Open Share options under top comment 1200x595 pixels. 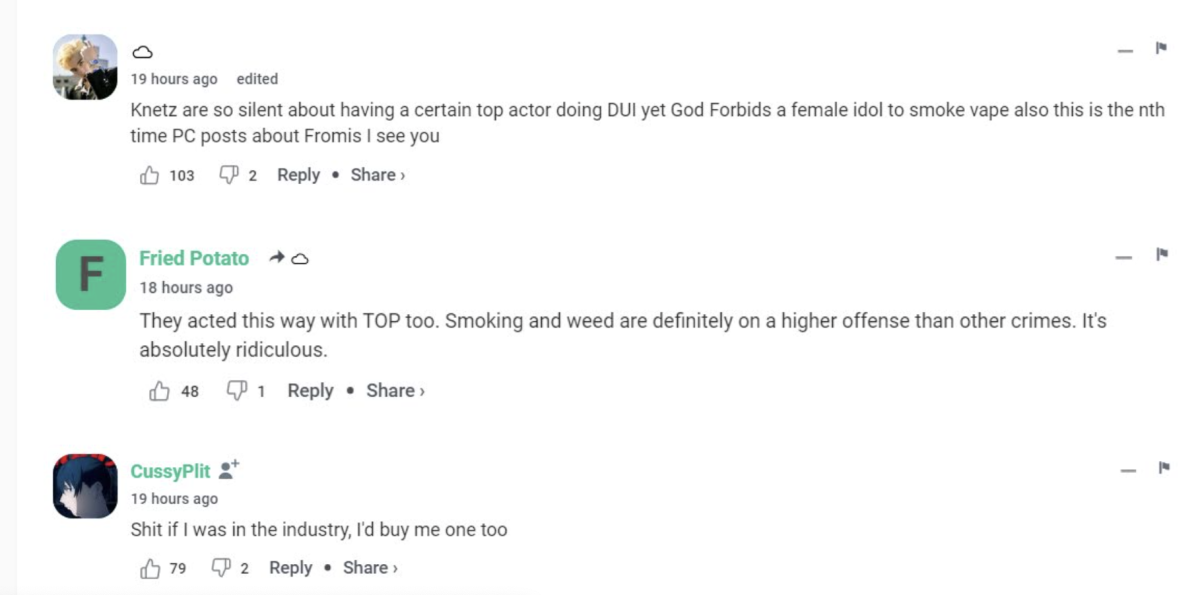point(377,175)
